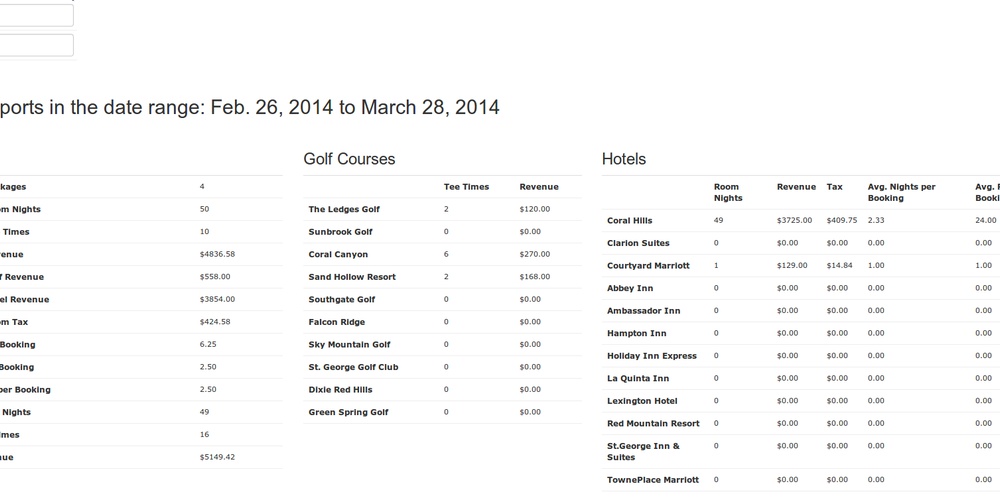
Task: Click Green Spring Golf course name
Action: click(348, 412)
